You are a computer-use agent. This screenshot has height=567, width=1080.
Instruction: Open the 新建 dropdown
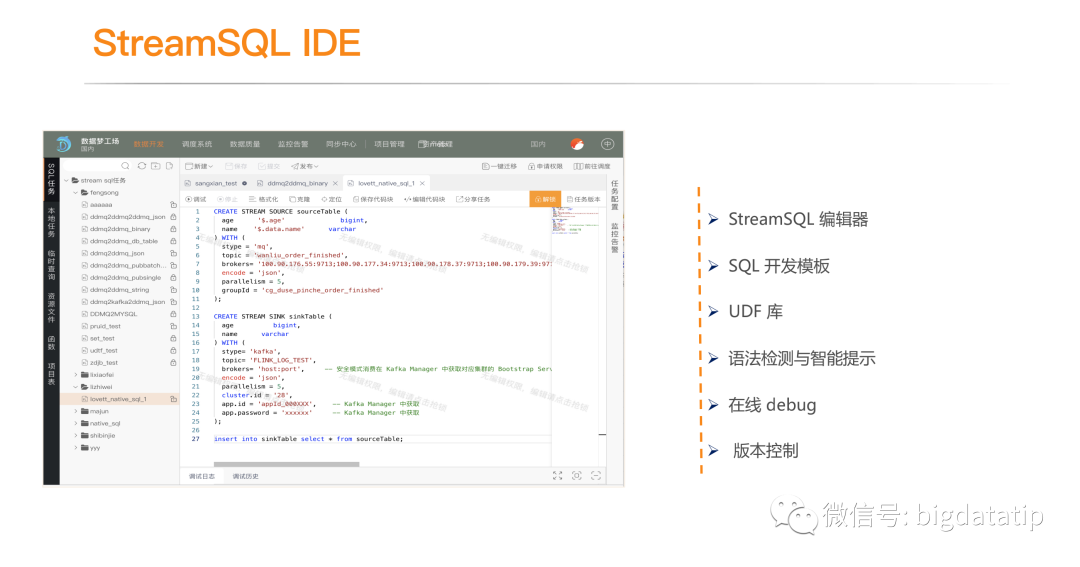pyautogui.click(x=199, y=166)
